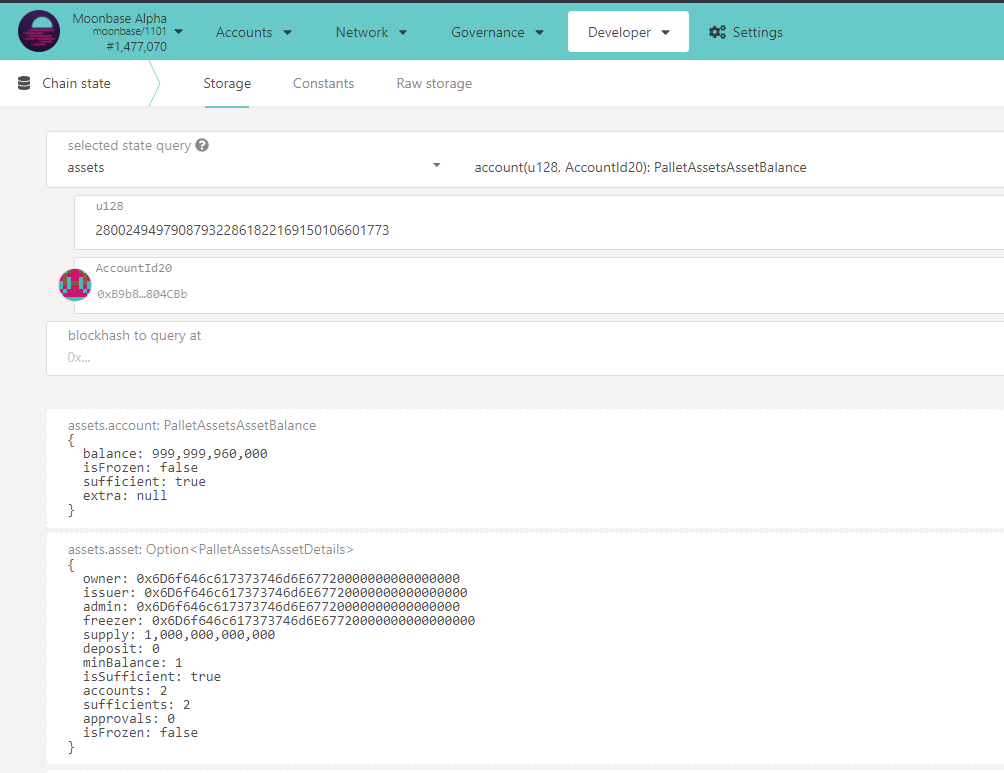Click the supply value 1,000,000,000,000

pos(209,635)
